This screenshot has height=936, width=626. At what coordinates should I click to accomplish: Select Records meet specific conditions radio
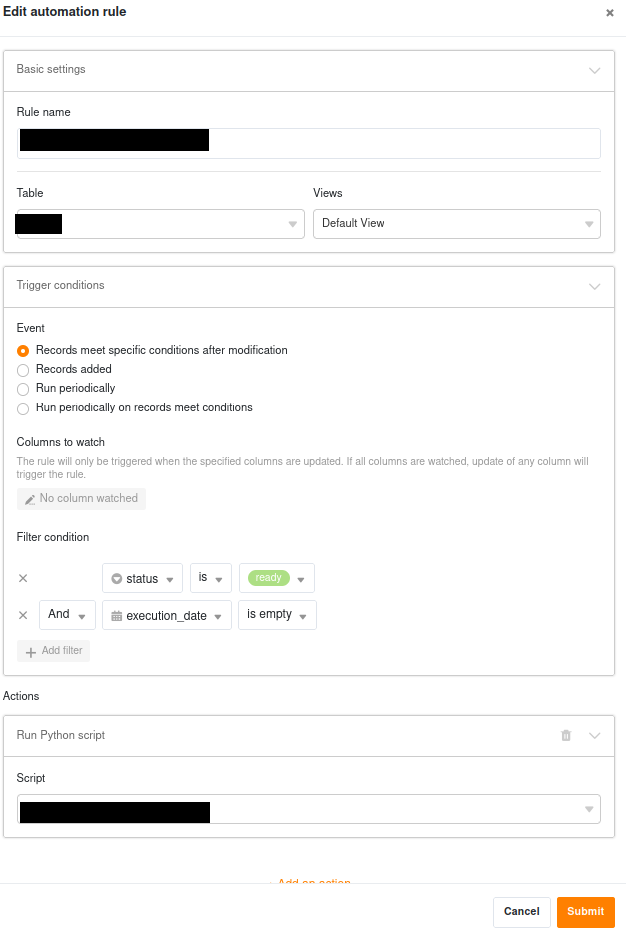24,351
